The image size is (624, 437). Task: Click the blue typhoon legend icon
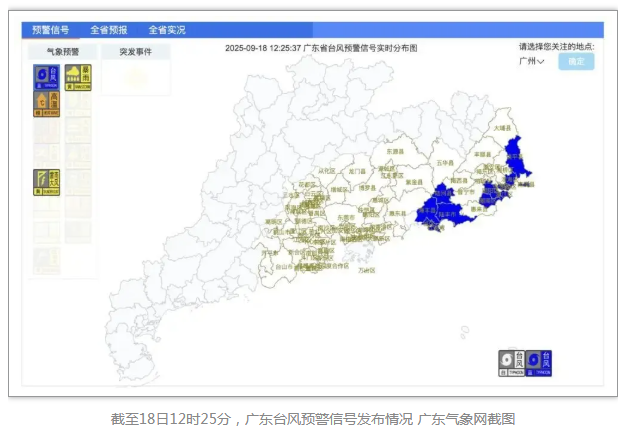tap(539, 363)
